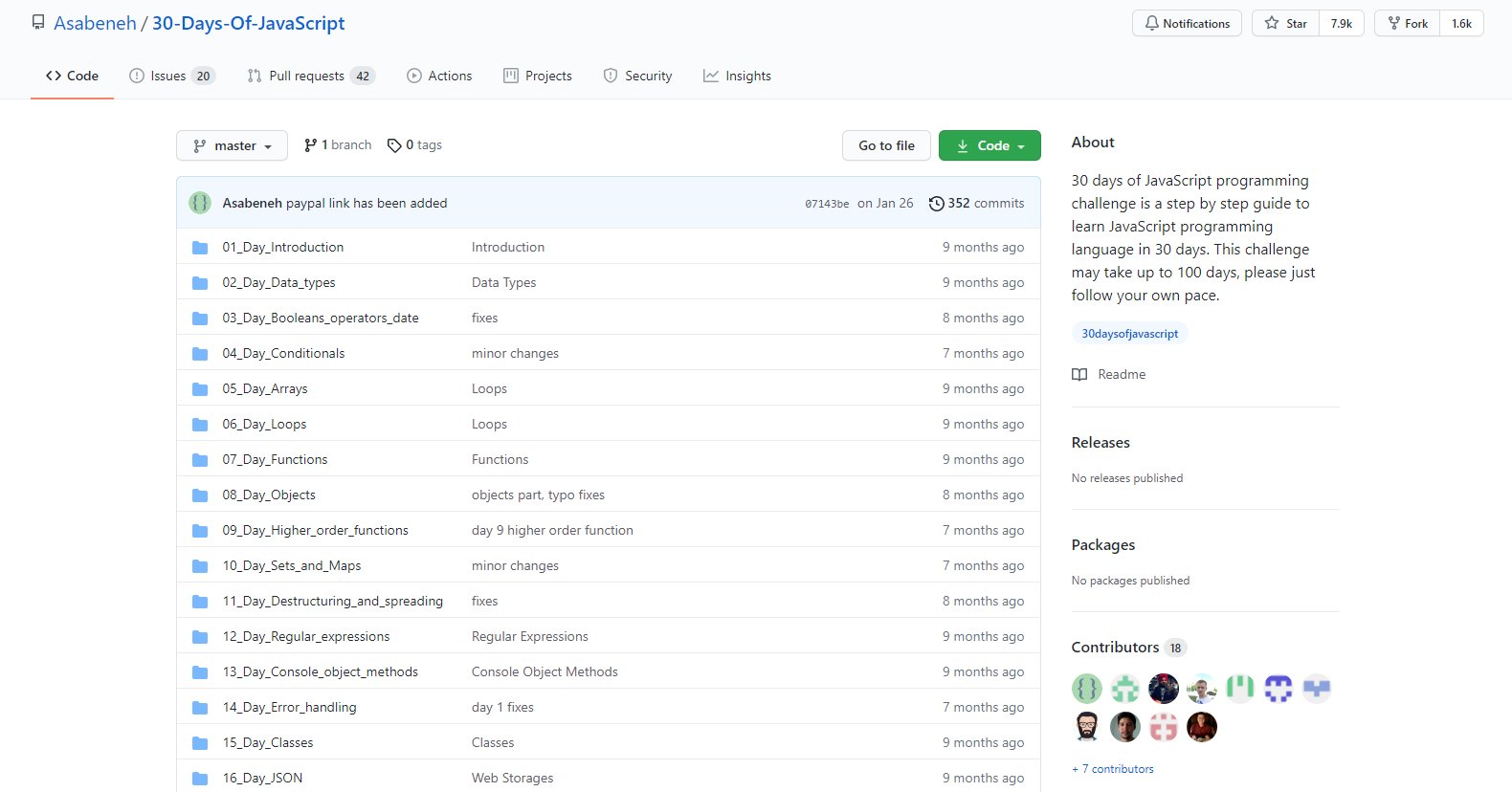
Task: Open the 07_Day_Functions folder name
Action: [275, 460]
